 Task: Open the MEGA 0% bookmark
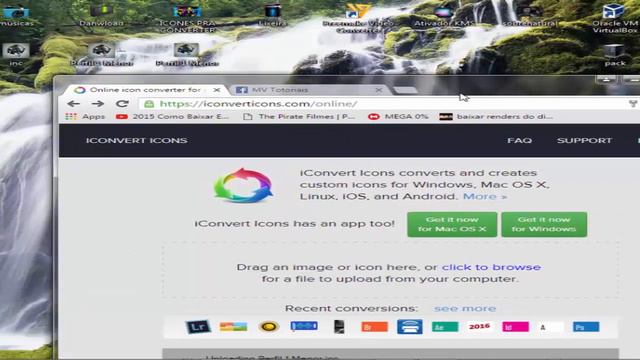pos(398,117)
